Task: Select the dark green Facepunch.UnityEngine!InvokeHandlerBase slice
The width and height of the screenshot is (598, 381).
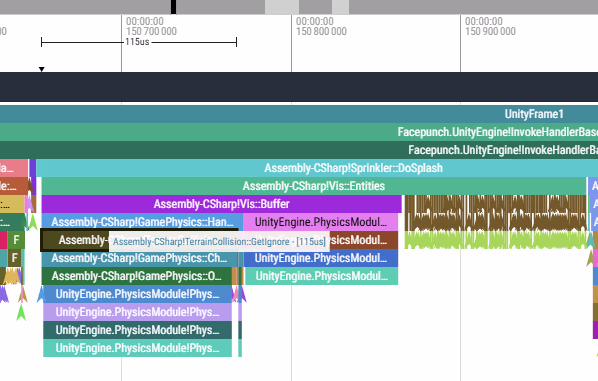Action: [x=299, y=150]
